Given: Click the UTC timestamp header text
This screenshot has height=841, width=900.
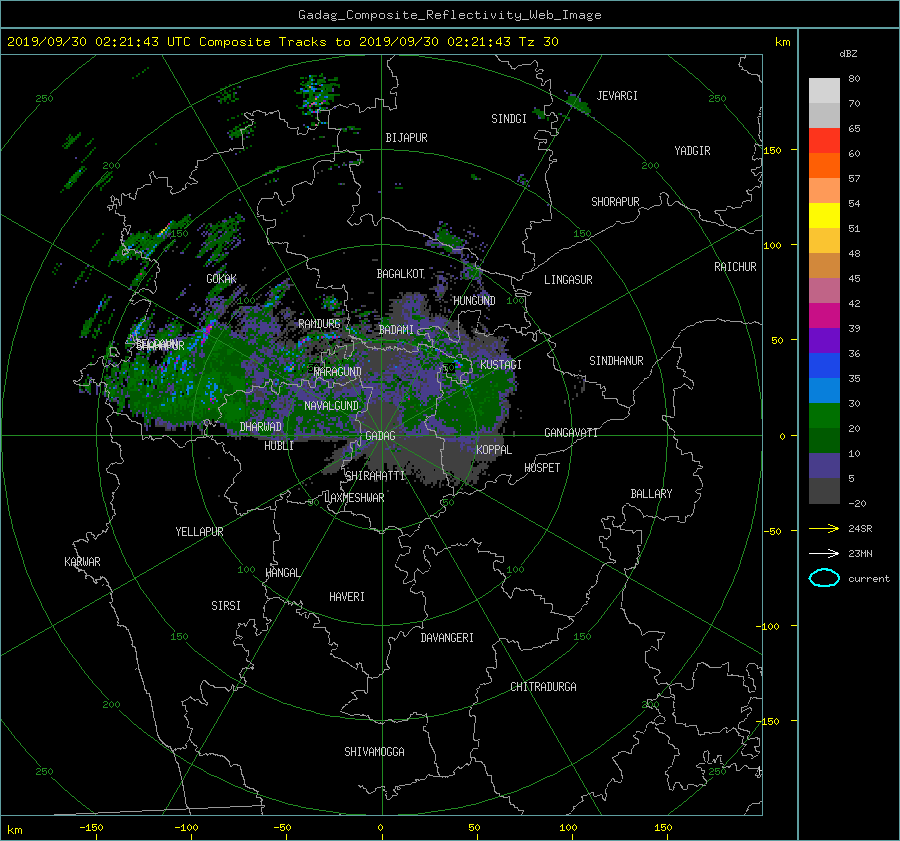Looking at the screenshot, I should pyautogui.click(x=282, y=42).
